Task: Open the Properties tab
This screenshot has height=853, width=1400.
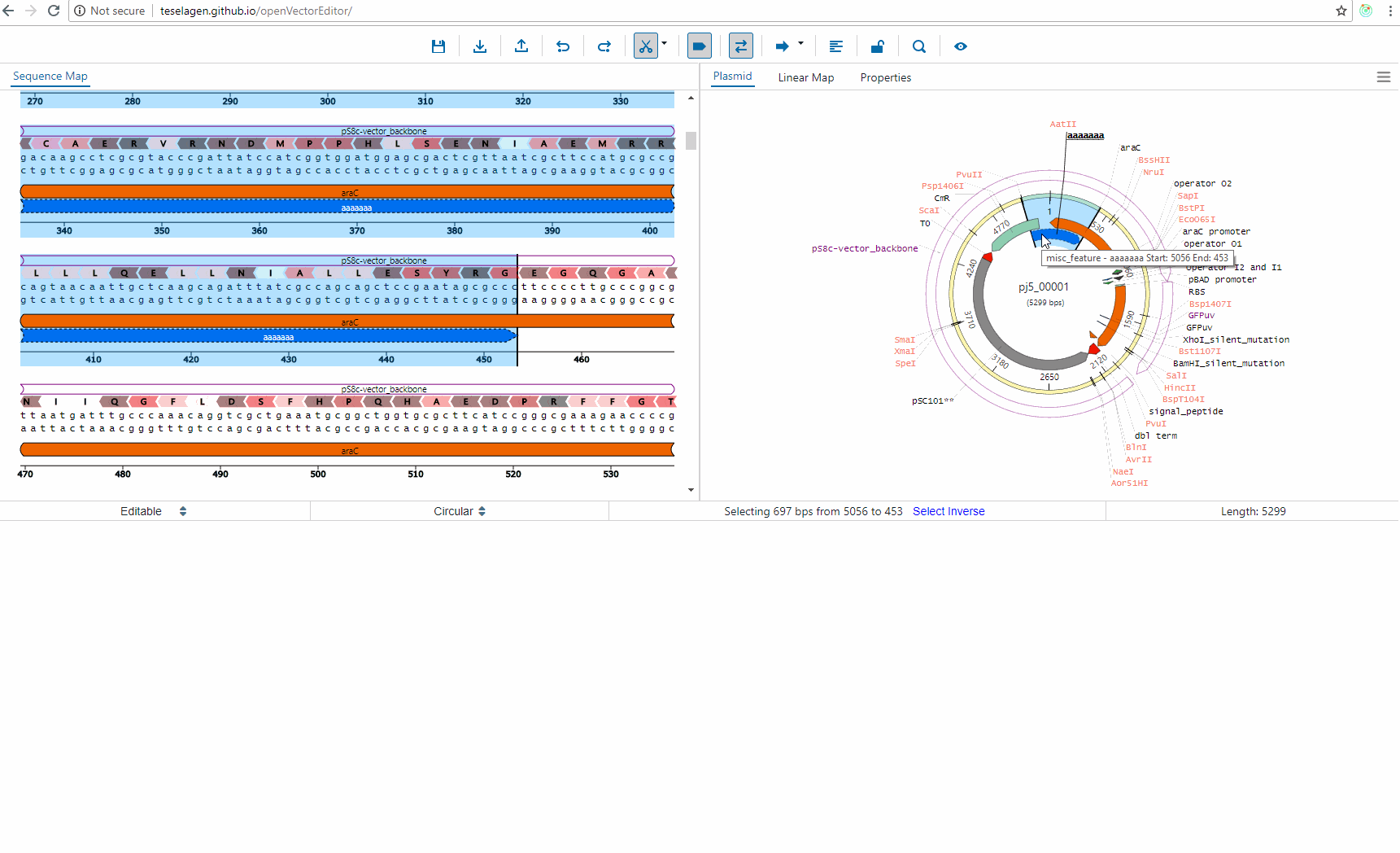Action: [886, 78]
